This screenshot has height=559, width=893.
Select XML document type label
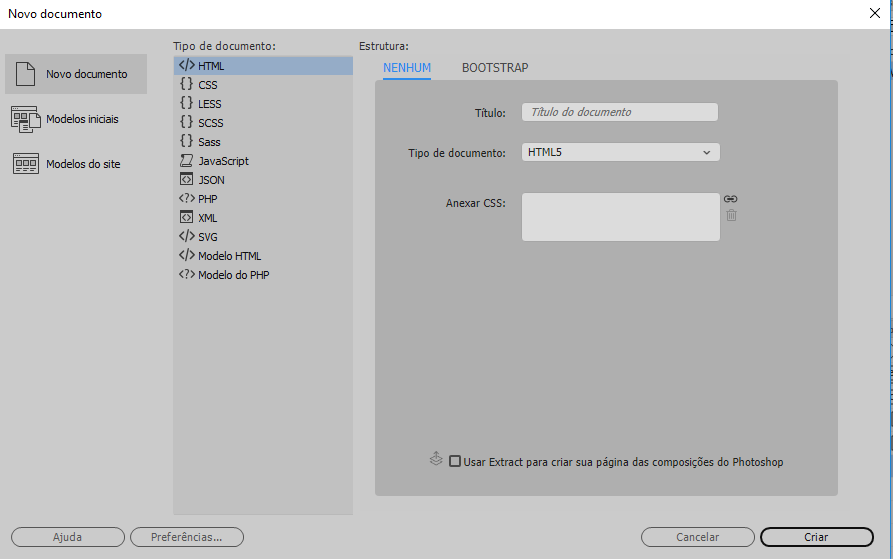208,218
